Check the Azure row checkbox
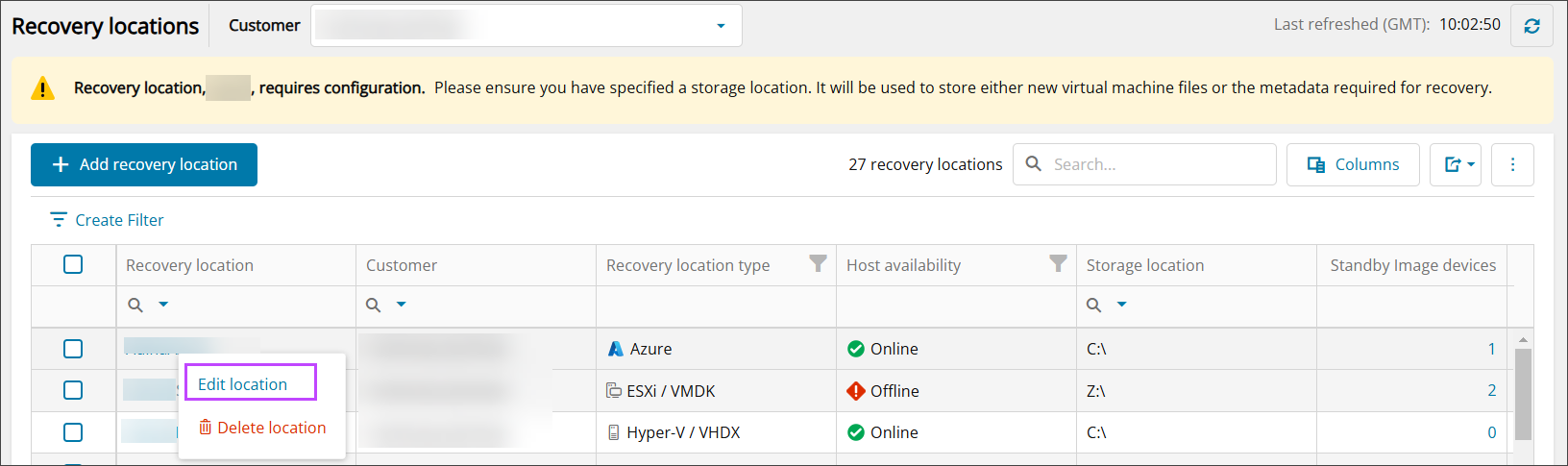 click(x=73, y=349)
